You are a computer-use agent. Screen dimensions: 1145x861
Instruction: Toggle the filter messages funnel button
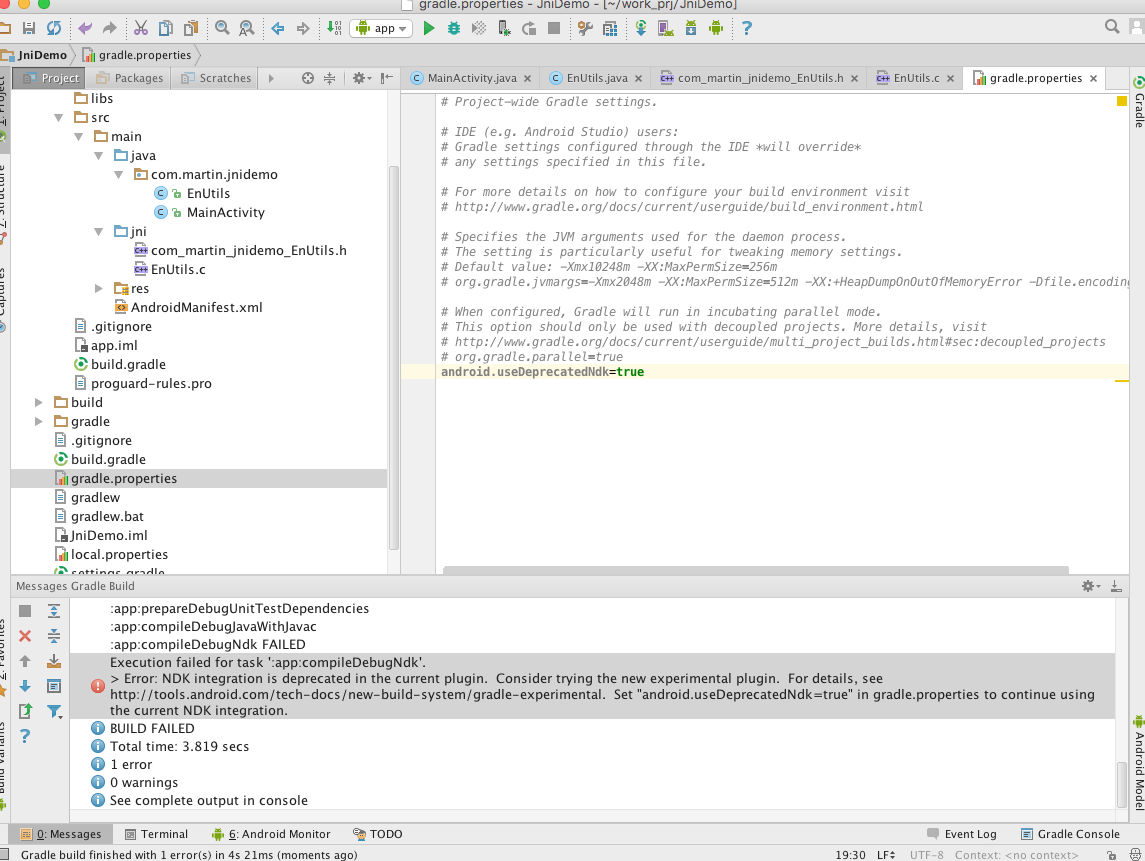[54, 712]
